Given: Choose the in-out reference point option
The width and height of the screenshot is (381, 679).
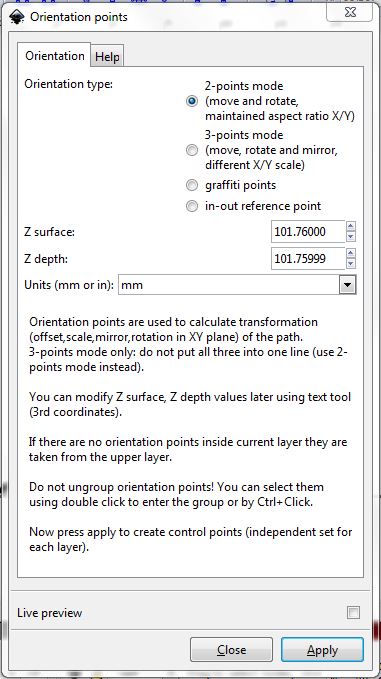Looking at the screenshot, I should 191,206.
